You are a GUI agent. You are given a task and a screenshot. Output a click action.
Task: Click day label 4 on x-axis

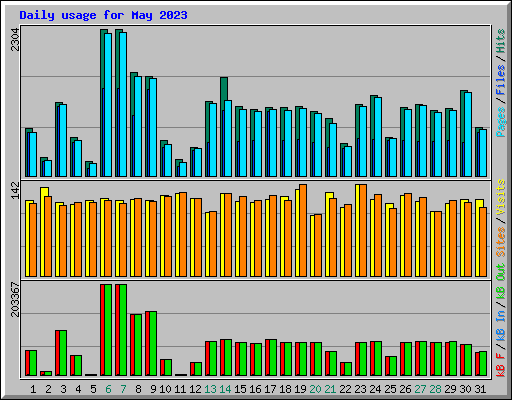pyautogui.click(x=78, y=389)
